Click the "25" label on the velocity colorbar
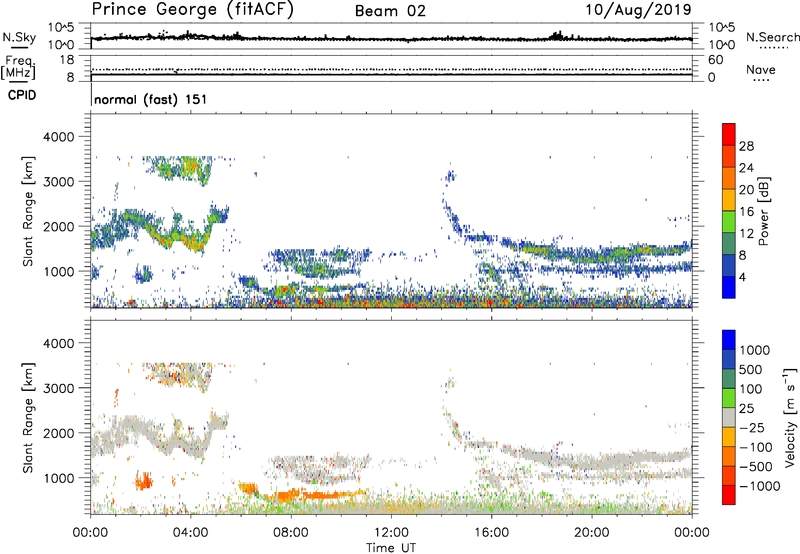This screenshot has height=554, width=800. click(748, 408)
